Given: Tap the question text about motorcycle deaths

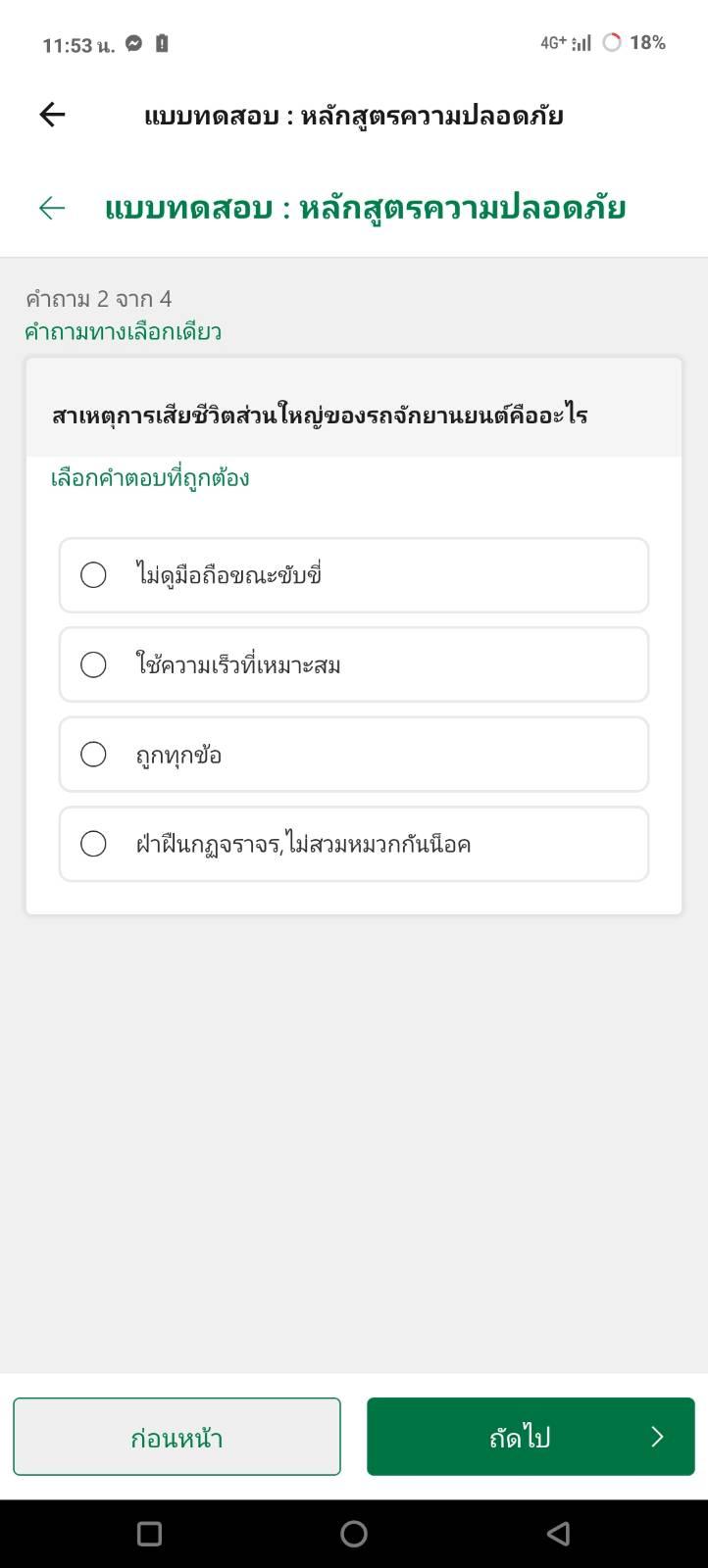Looking at the screenshot, I should 320,415.
